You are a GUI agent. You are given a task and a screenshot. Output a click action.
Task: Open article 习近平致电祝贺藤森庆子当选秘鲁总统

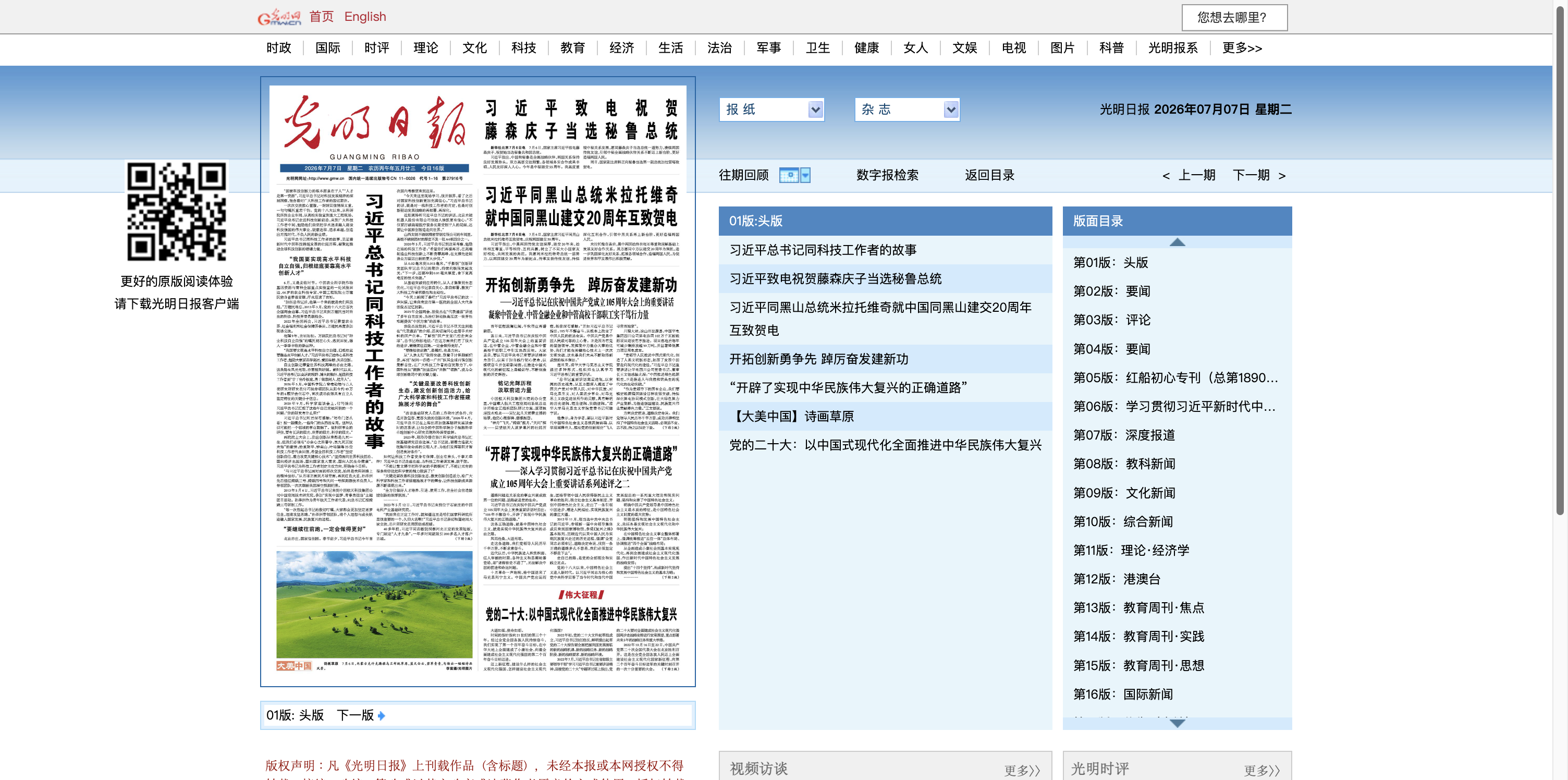(x=836, y=279)
